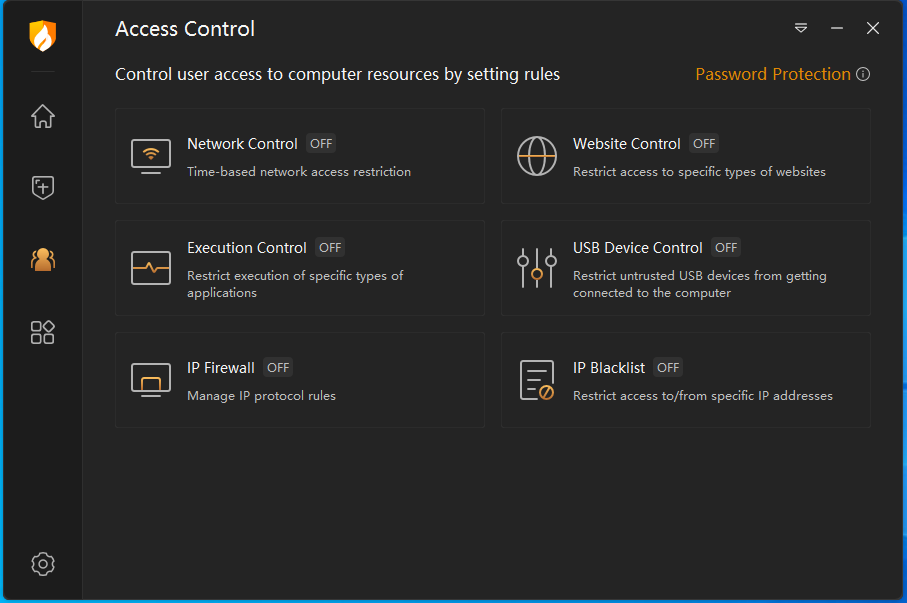
Task: Click the Network Control Wi-Fi monitor icon
Action: [x=151, y=156]
